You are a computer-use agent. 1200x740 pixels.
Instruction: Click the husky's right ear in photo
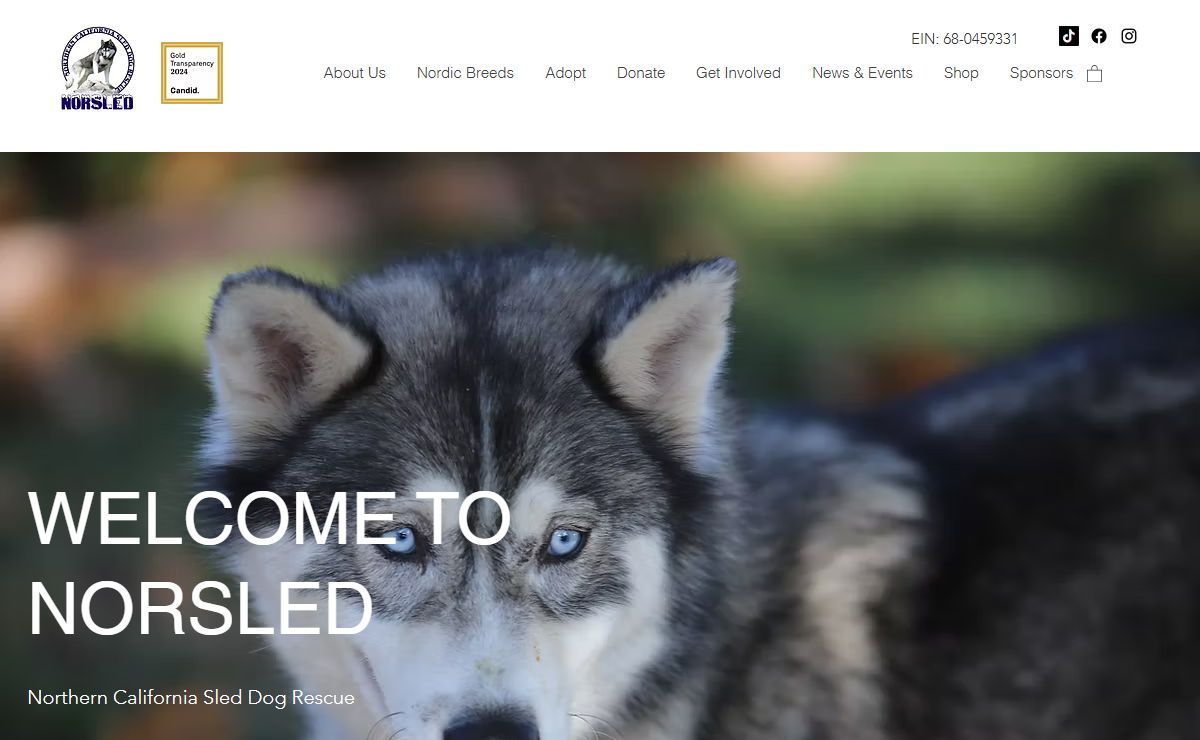(x=666, y=338)
